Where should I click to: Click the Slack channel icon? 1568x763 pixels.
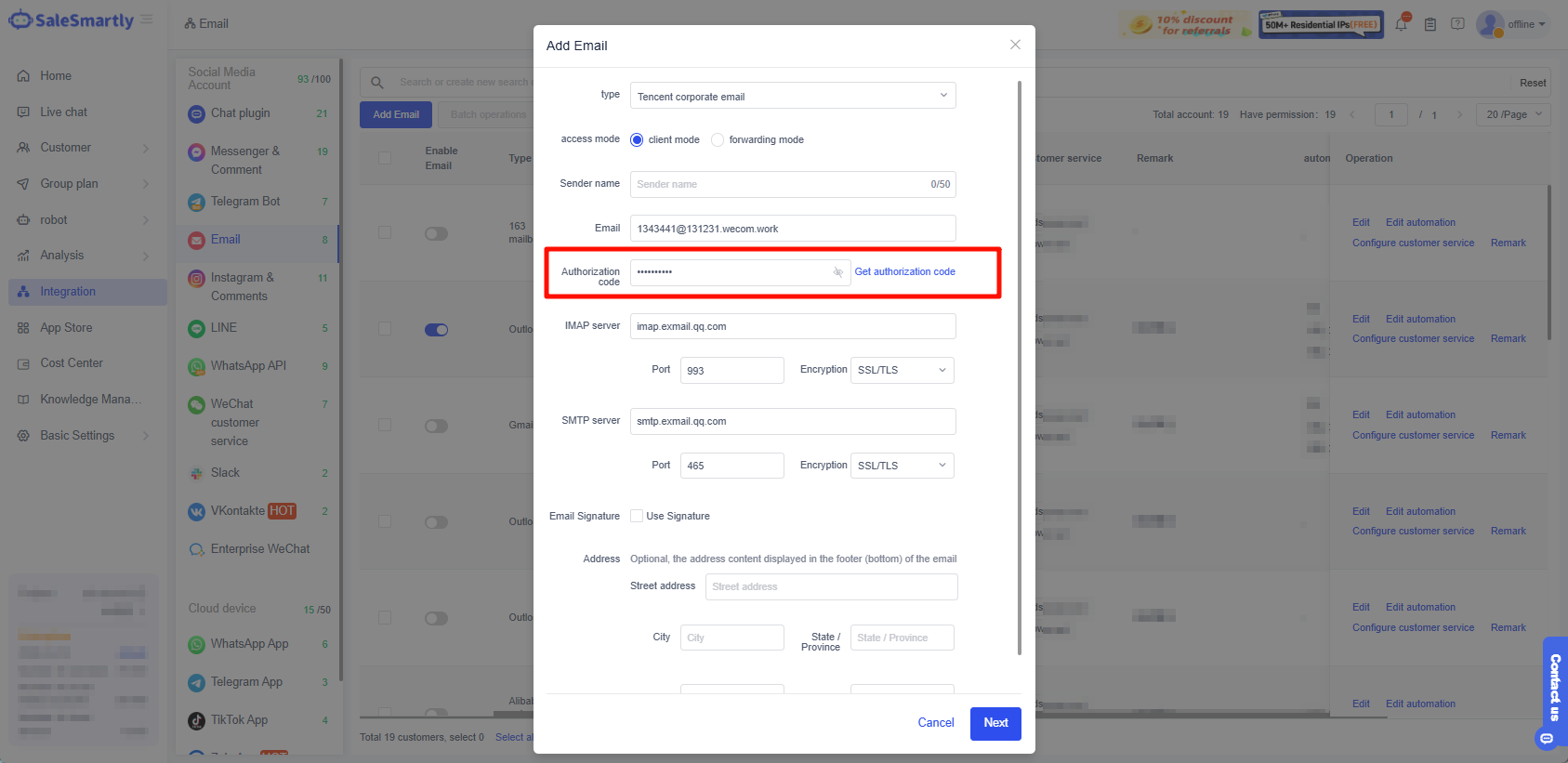tap(196, 473)
